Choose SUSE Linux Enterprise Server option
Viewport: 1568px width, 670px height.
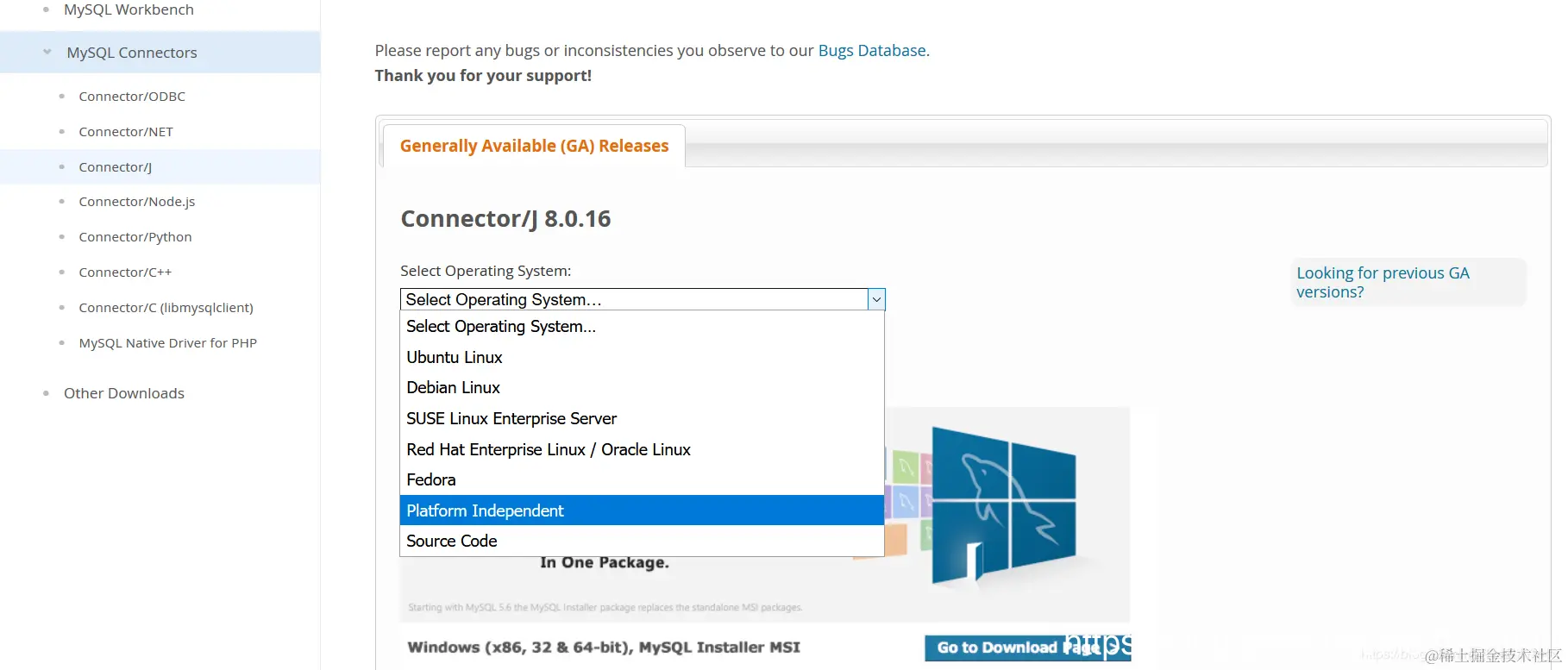tap(642, 419)
